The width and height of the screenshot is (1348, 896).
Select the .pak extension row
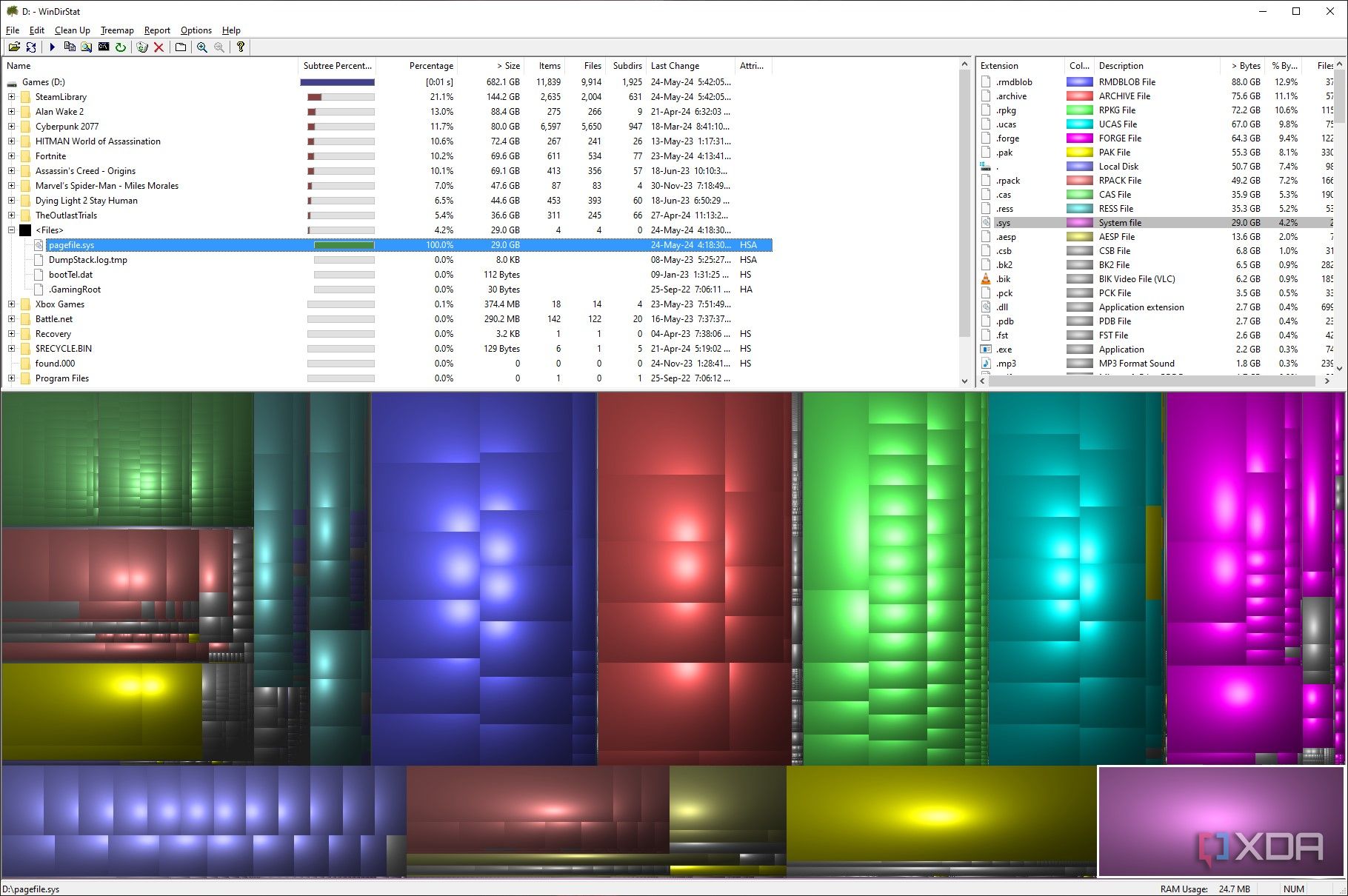coord(1156,153)
